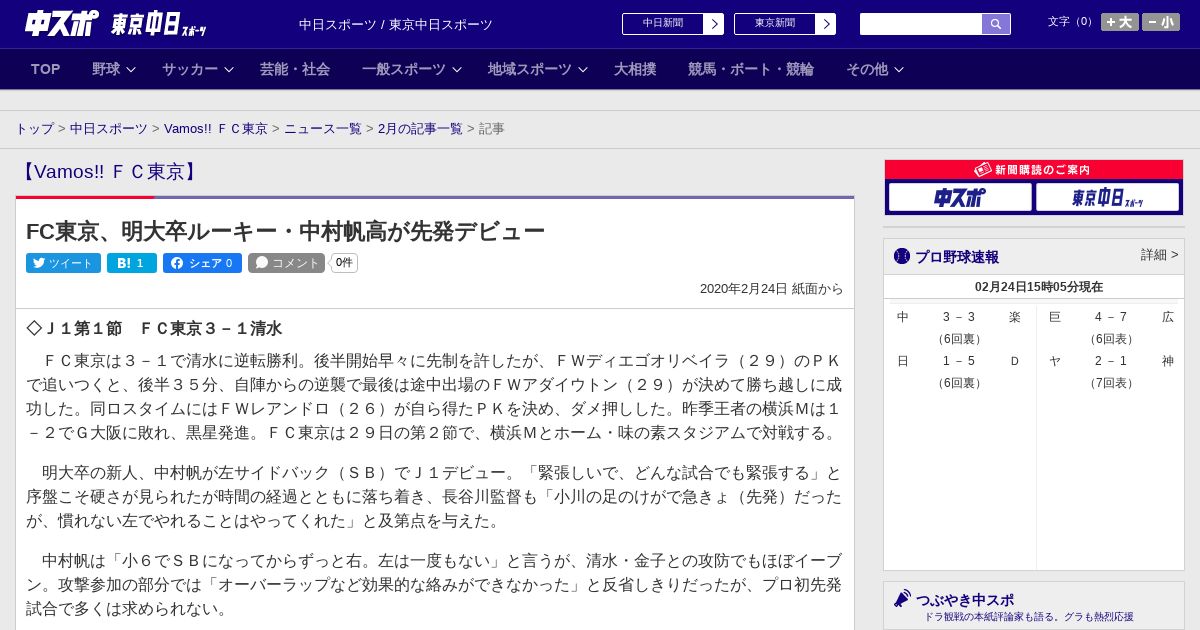1200x630 pixels.
Task: Open comments via コメント button
Action: (286, 263)
